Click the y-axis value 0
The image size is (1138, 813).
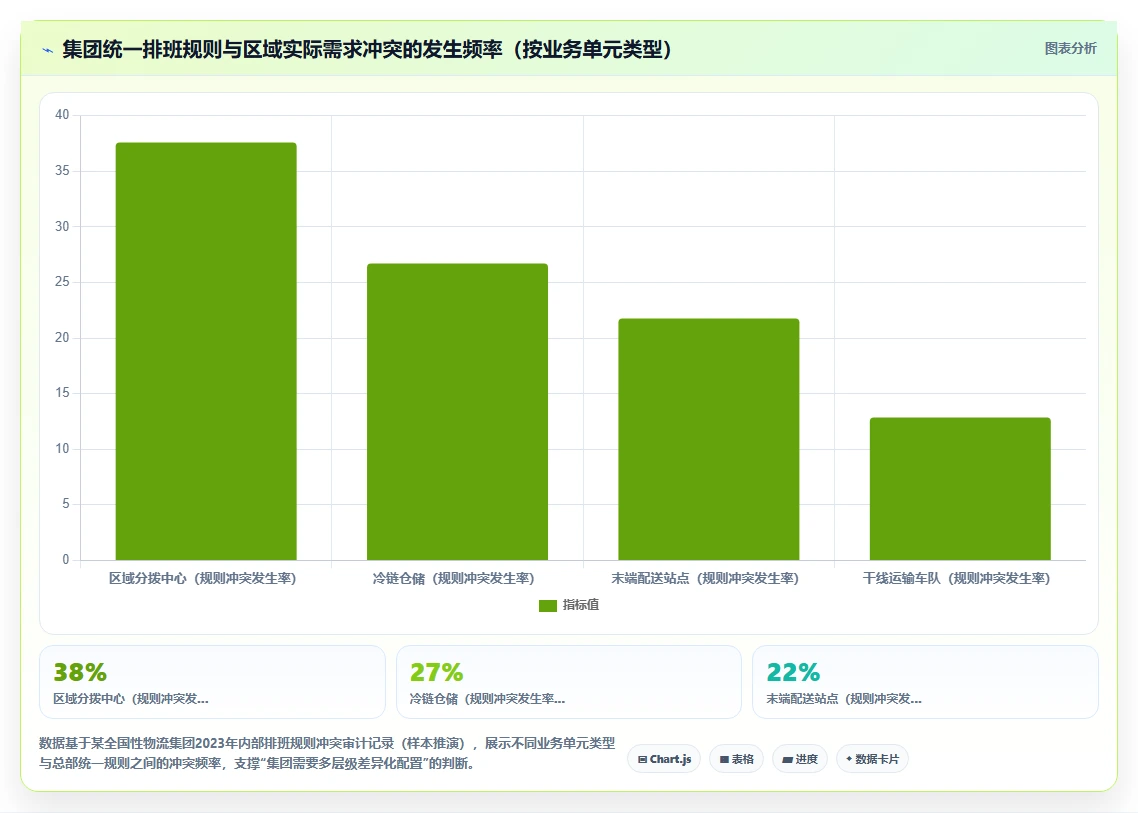66,560
